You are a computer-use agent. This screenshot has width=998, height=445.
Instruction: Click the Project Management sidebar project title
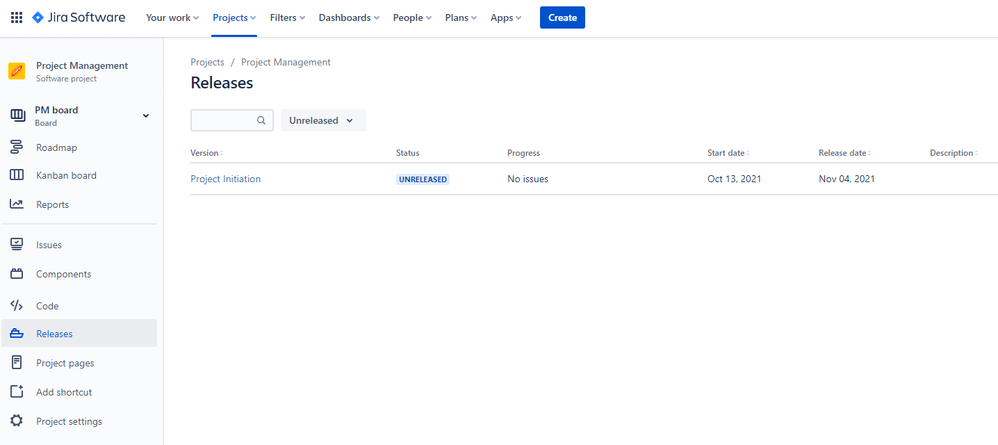(x=82, y=66)
